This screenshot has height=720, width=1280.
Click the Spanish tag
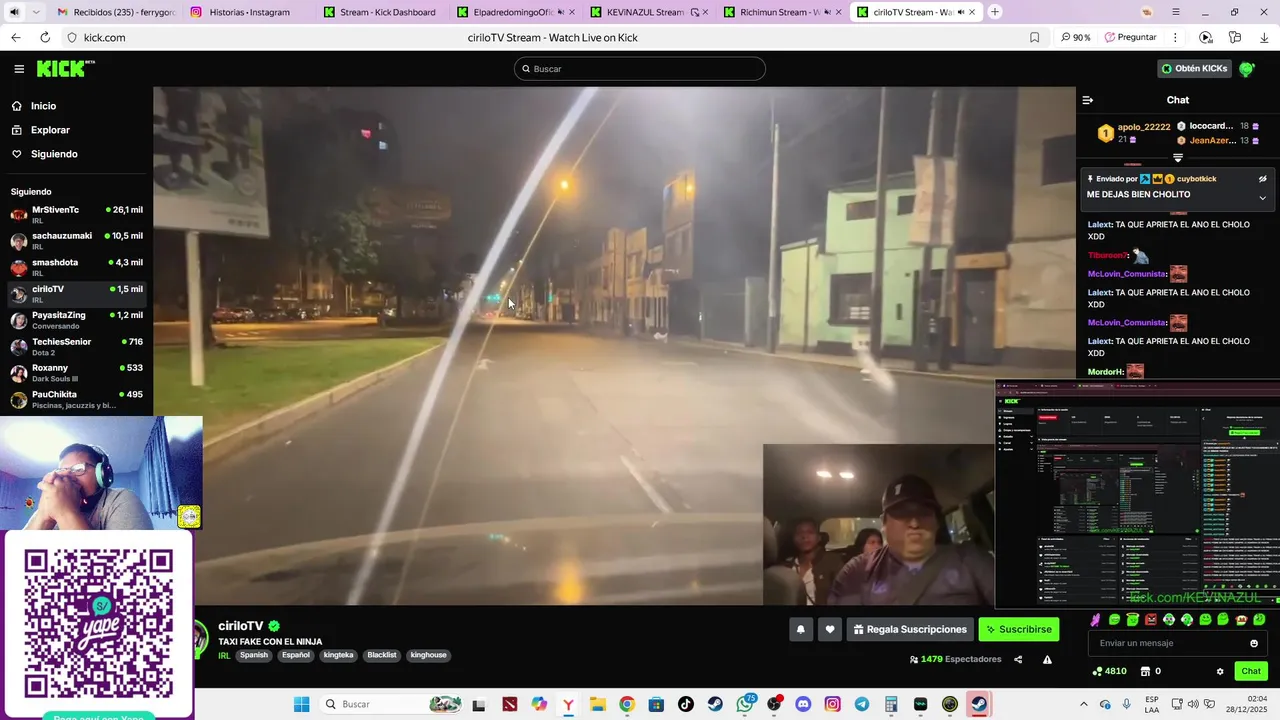point(254,655)
